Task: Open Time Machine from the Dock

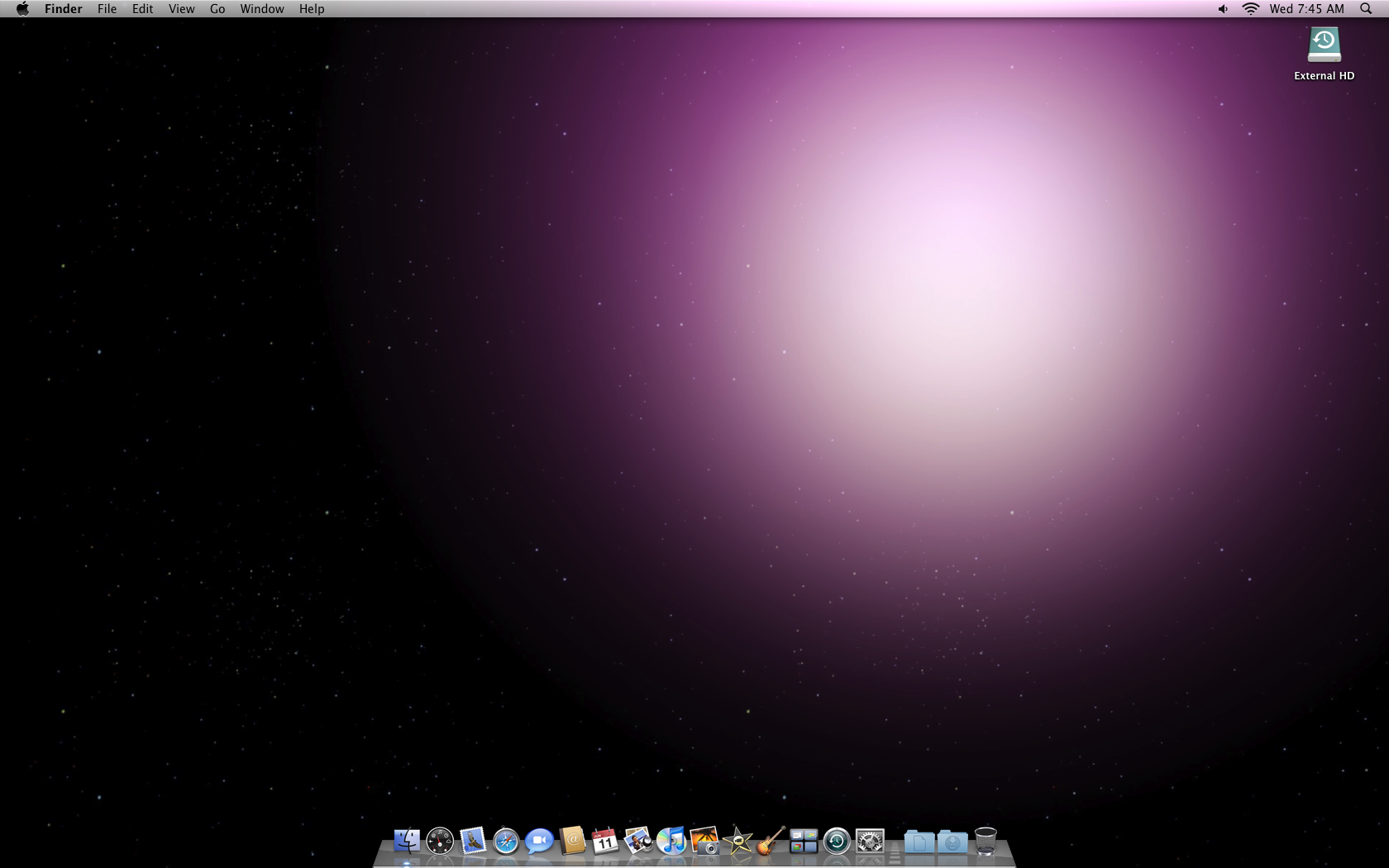Action: pyautogui.click(x=837, y=842)
